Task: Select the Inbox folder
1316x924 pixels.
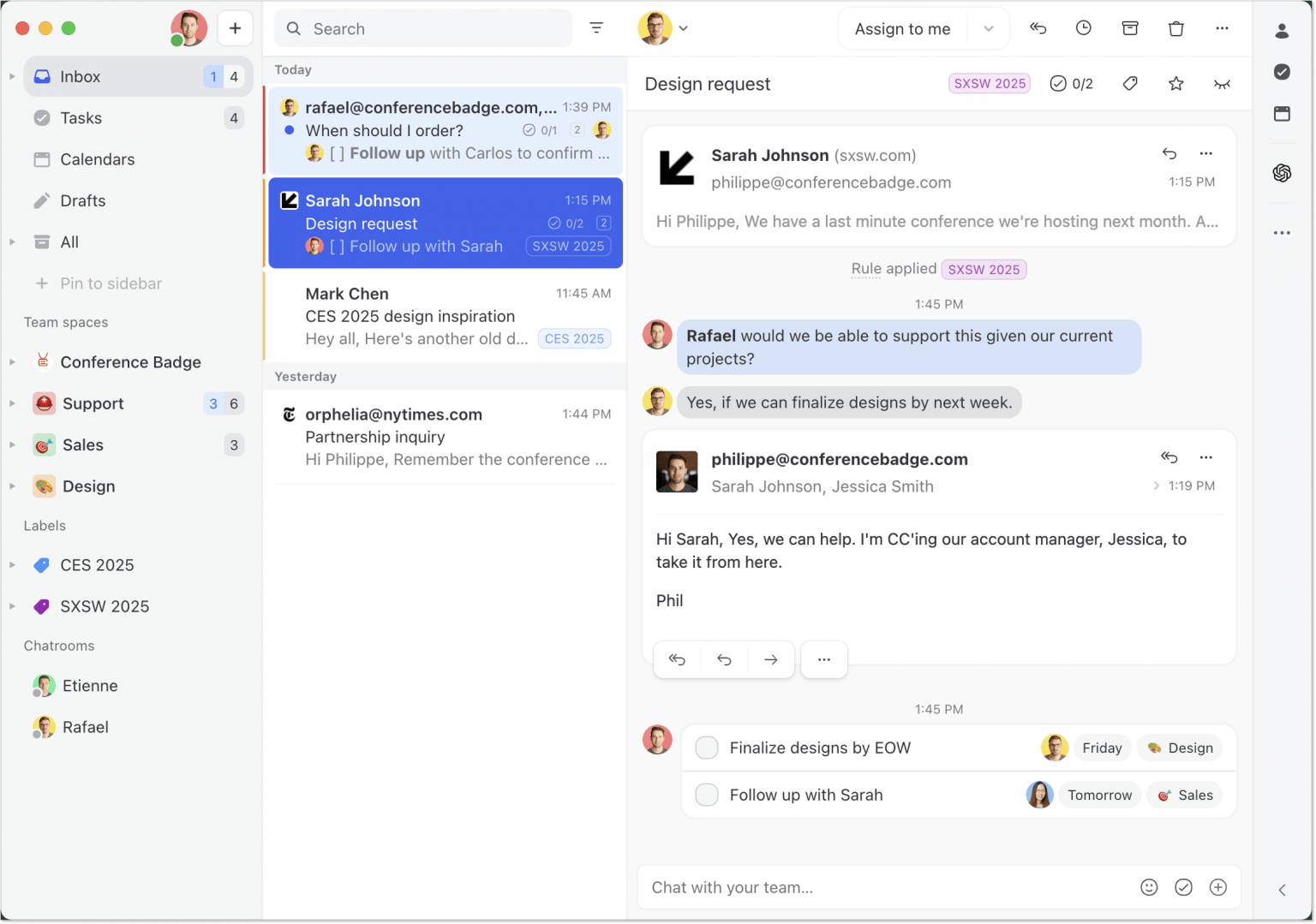Action: click(x=138, y=76)
